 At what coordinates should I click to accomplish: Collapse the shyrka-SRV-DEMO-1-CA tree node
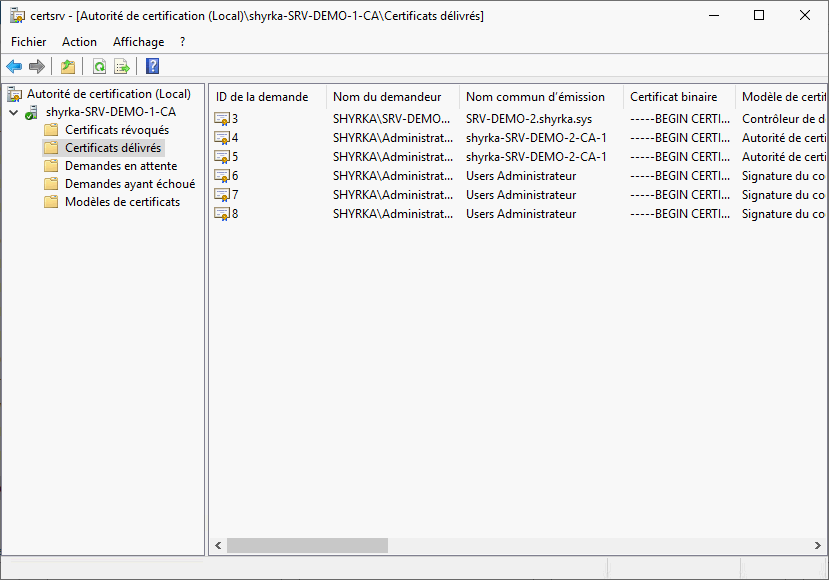13,112
